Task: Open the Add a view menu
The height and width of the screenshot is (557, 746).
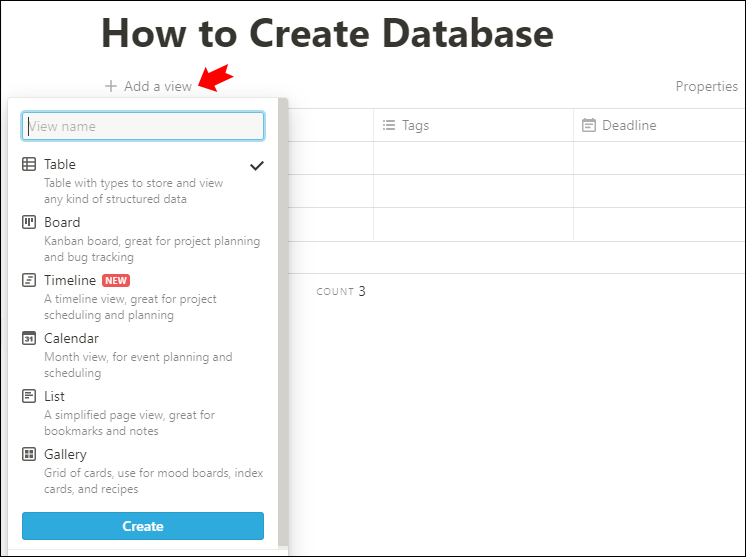Action: pyautogui.click(x=148, y=86)
